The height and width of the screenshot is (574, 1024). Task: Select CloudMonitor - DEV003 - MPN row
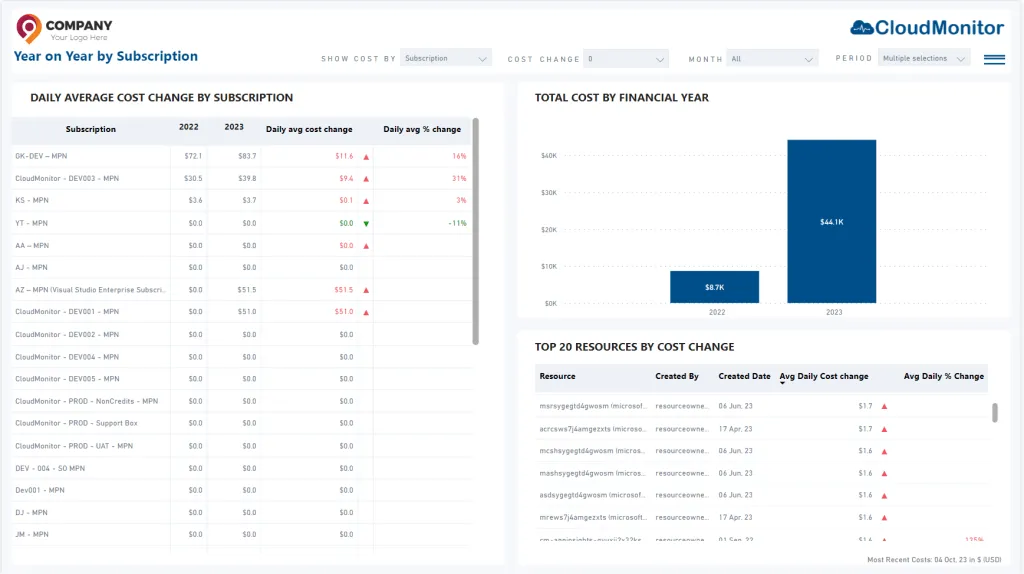241,178
